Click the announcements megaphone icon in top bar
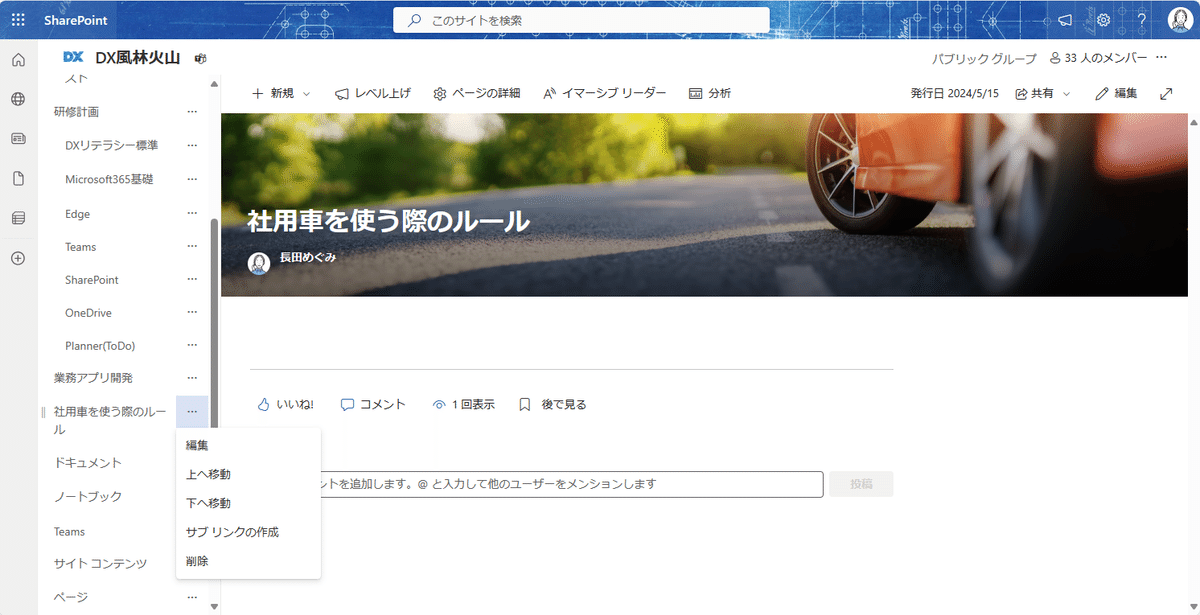Screen dimensions: 1200x615 tap(1063, 19)
